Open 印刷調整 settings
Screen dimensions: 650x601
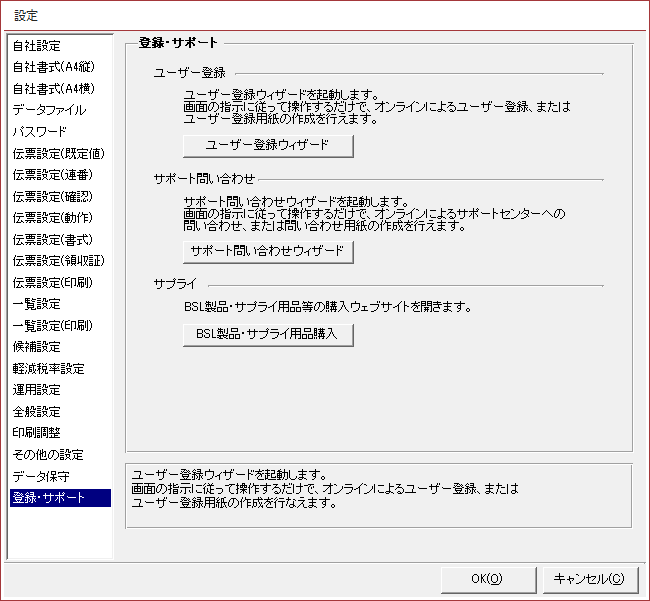(x=60, y=433)
